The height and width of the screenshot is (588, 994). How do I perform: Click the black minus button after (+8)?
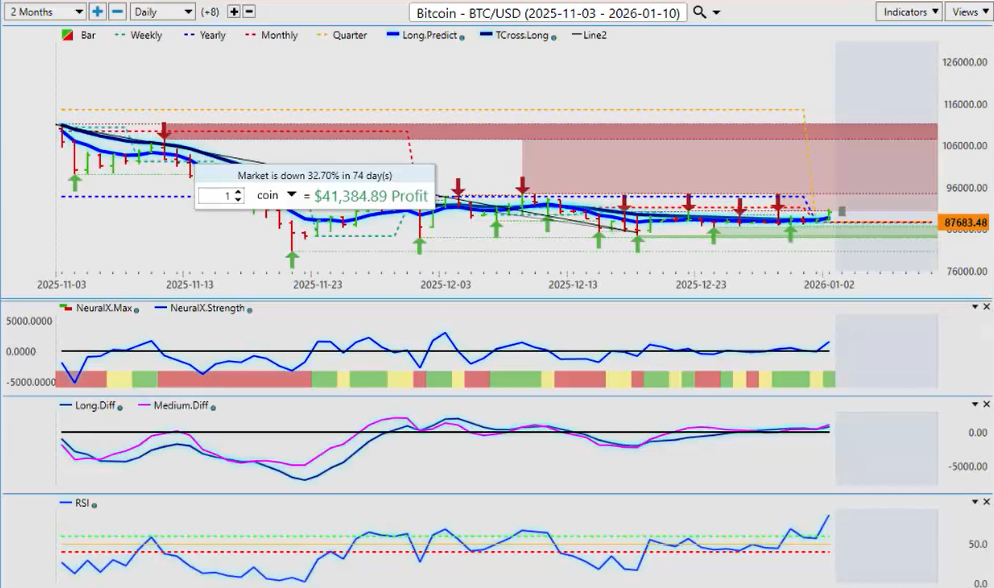pyautogui.click(x=249, y=12)
